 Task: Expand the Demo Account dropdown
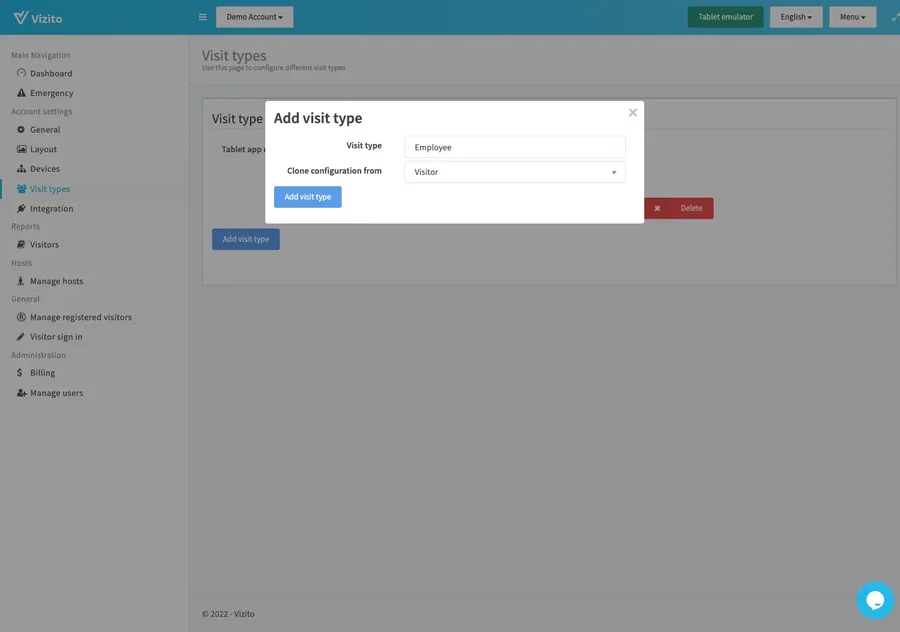point(255,16)
